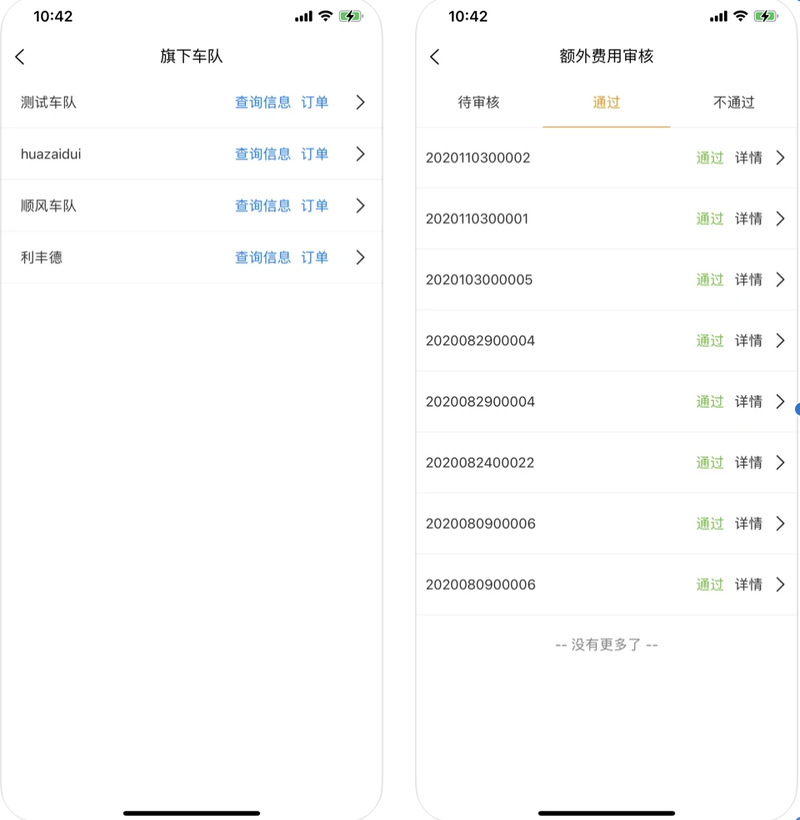Select the 通过 tab
The width and height of the screenshot is (800, 820).
click(607, 102)
